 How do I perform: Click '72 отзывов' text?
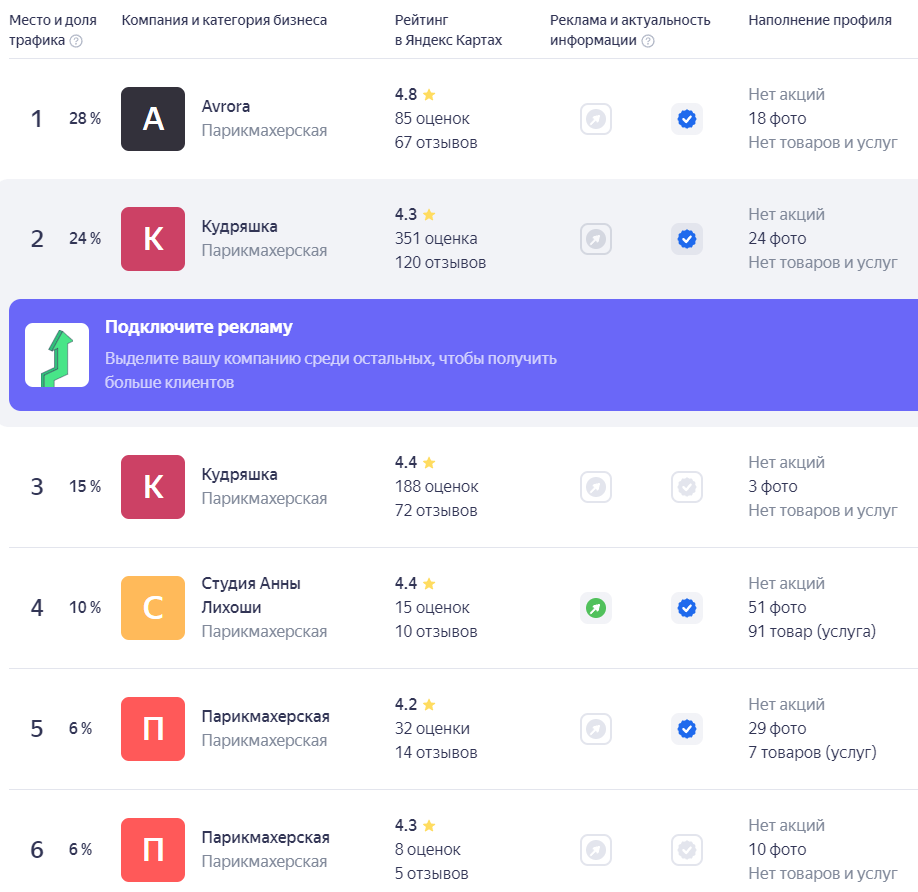(436, 511)
